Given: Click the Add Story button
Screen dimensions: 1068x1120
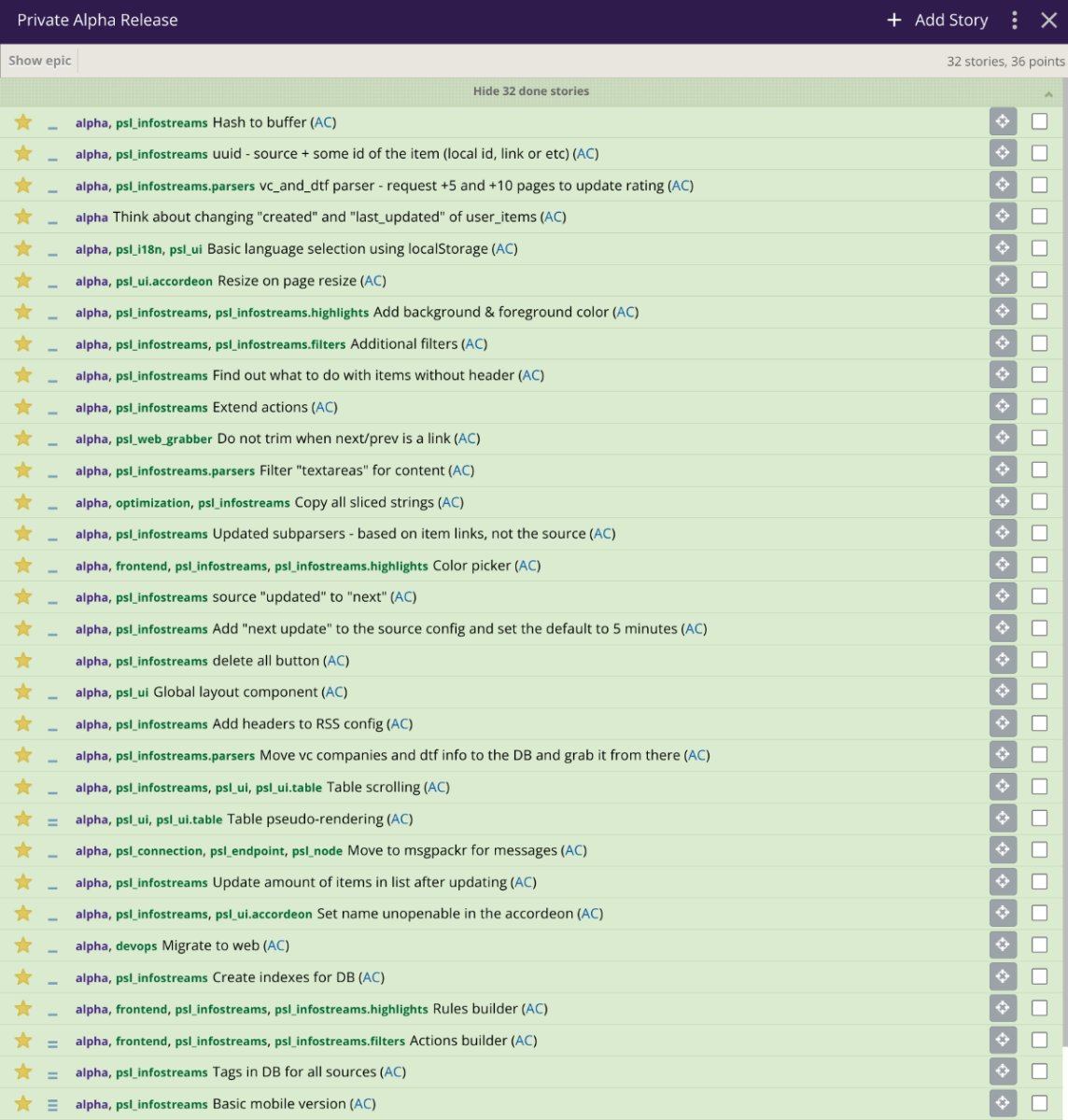Looking at the screenshot, I should (937, 21).
